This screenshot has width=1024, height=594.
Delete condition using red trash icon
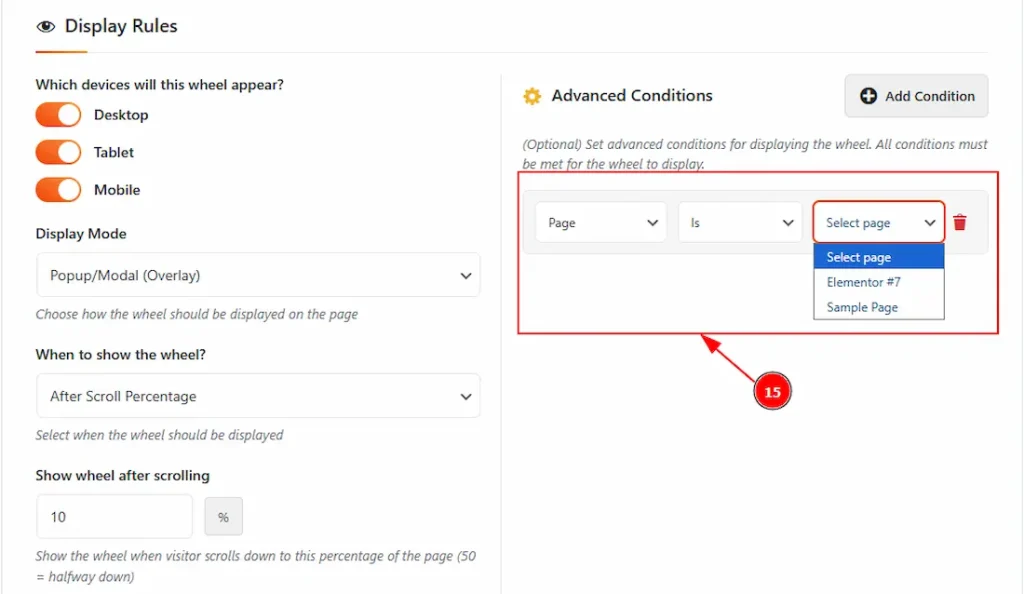[x=960, y=222]
